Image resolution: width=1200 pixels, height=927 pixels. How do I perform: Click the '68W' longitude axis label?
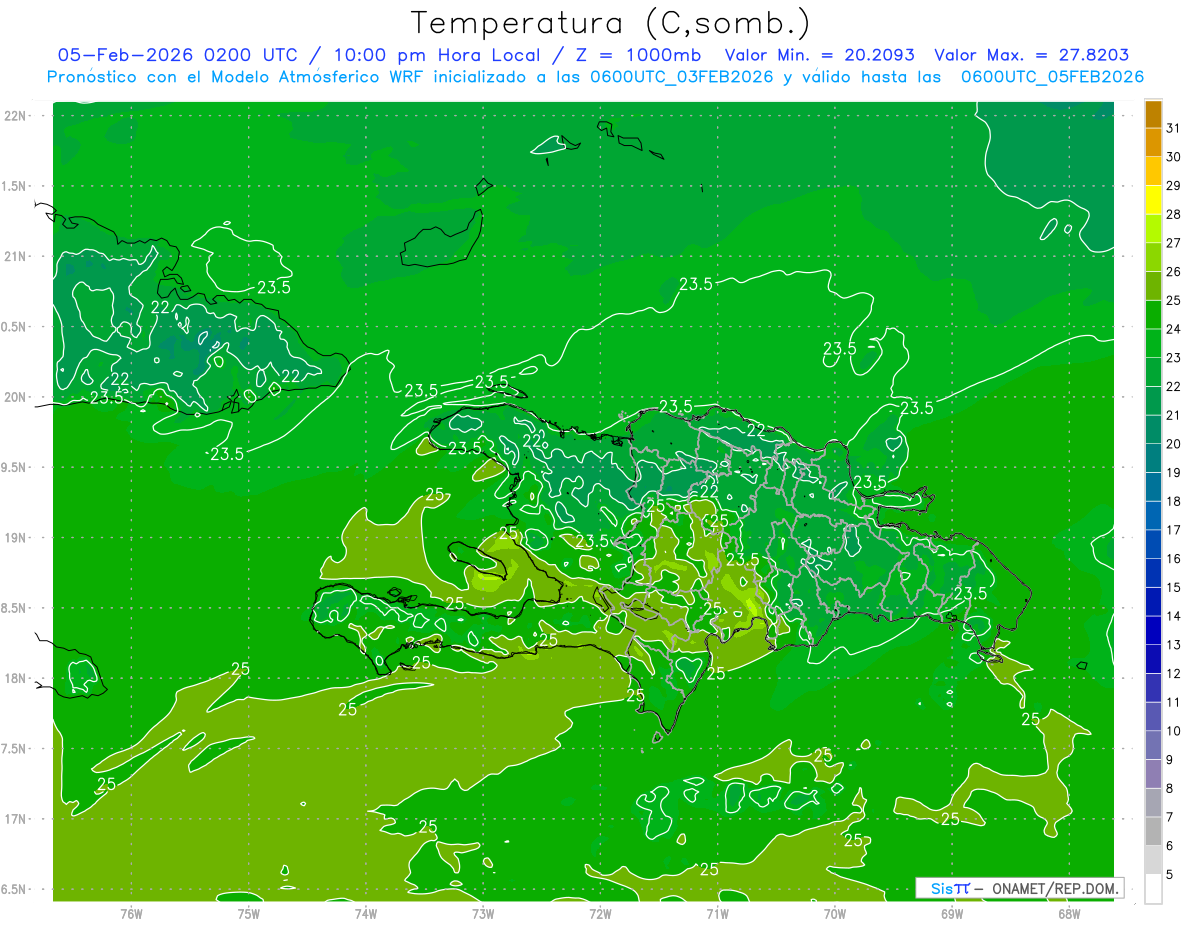pyautogui.click(x=1069, y=914)
